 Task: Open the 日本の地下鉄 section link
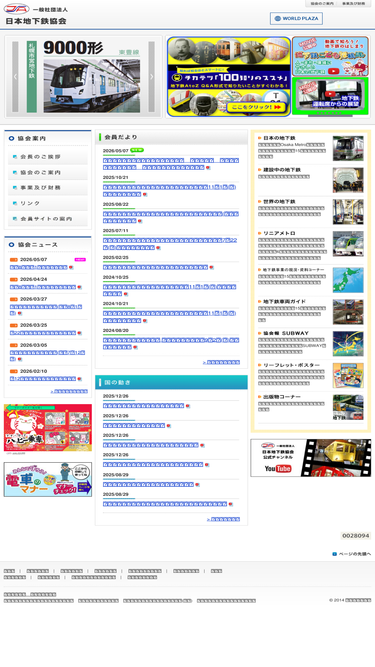(279, 138)
